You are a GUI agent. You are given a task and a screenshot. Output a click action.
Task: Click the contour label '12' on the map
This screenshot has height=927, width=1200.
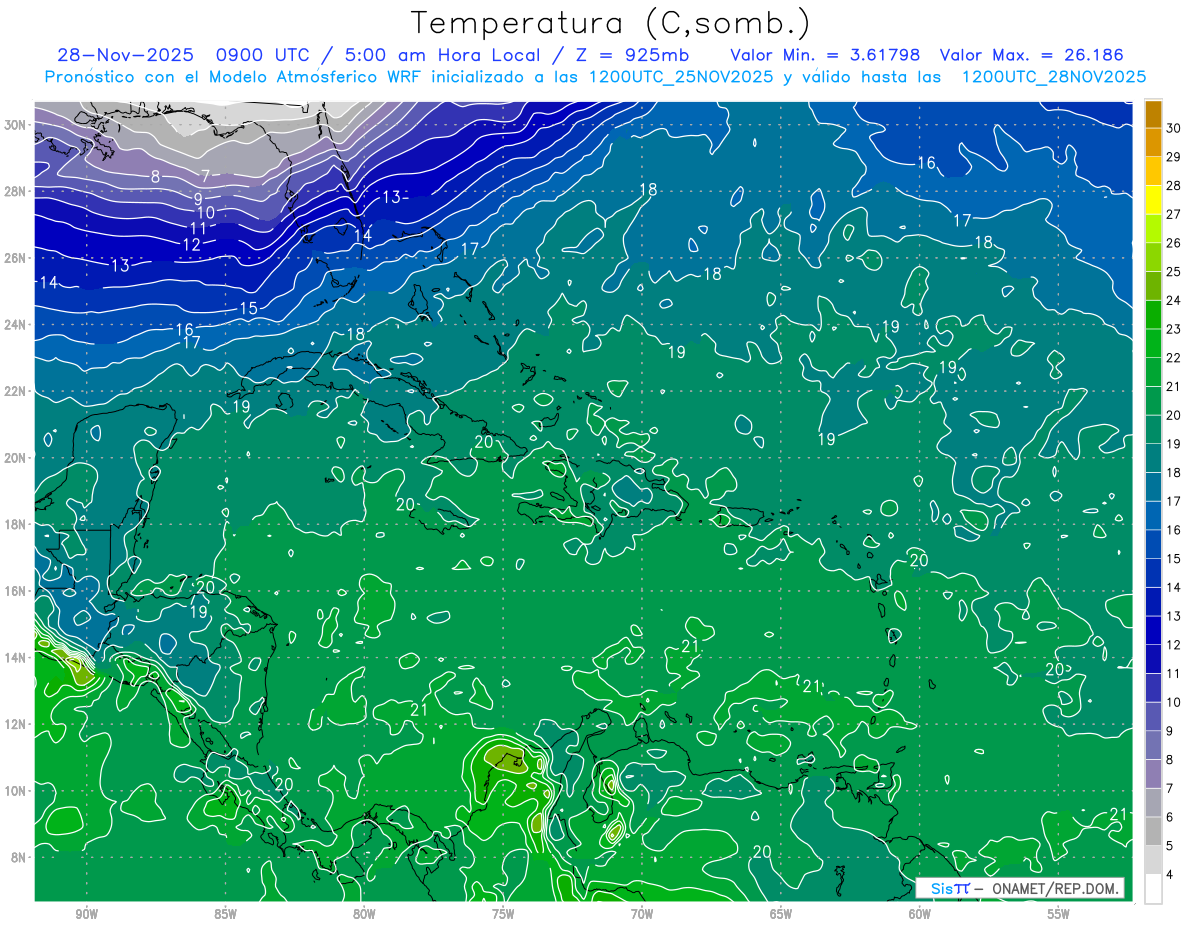[191, 244]
